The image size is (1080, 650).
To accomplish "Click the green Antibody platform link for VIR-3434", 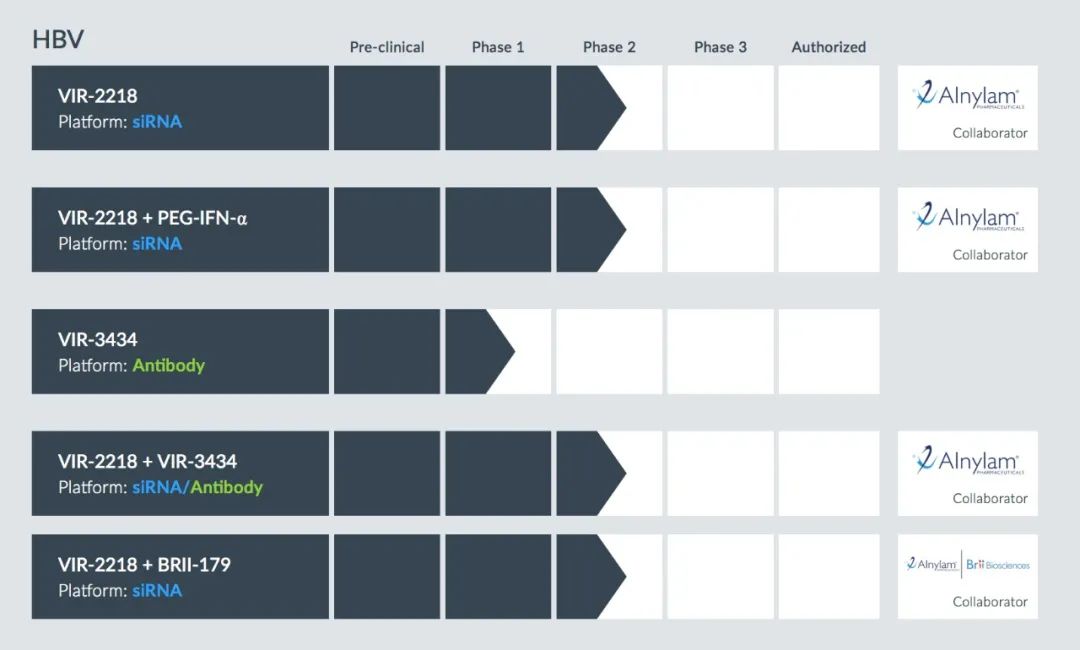I will coord(168,366).
